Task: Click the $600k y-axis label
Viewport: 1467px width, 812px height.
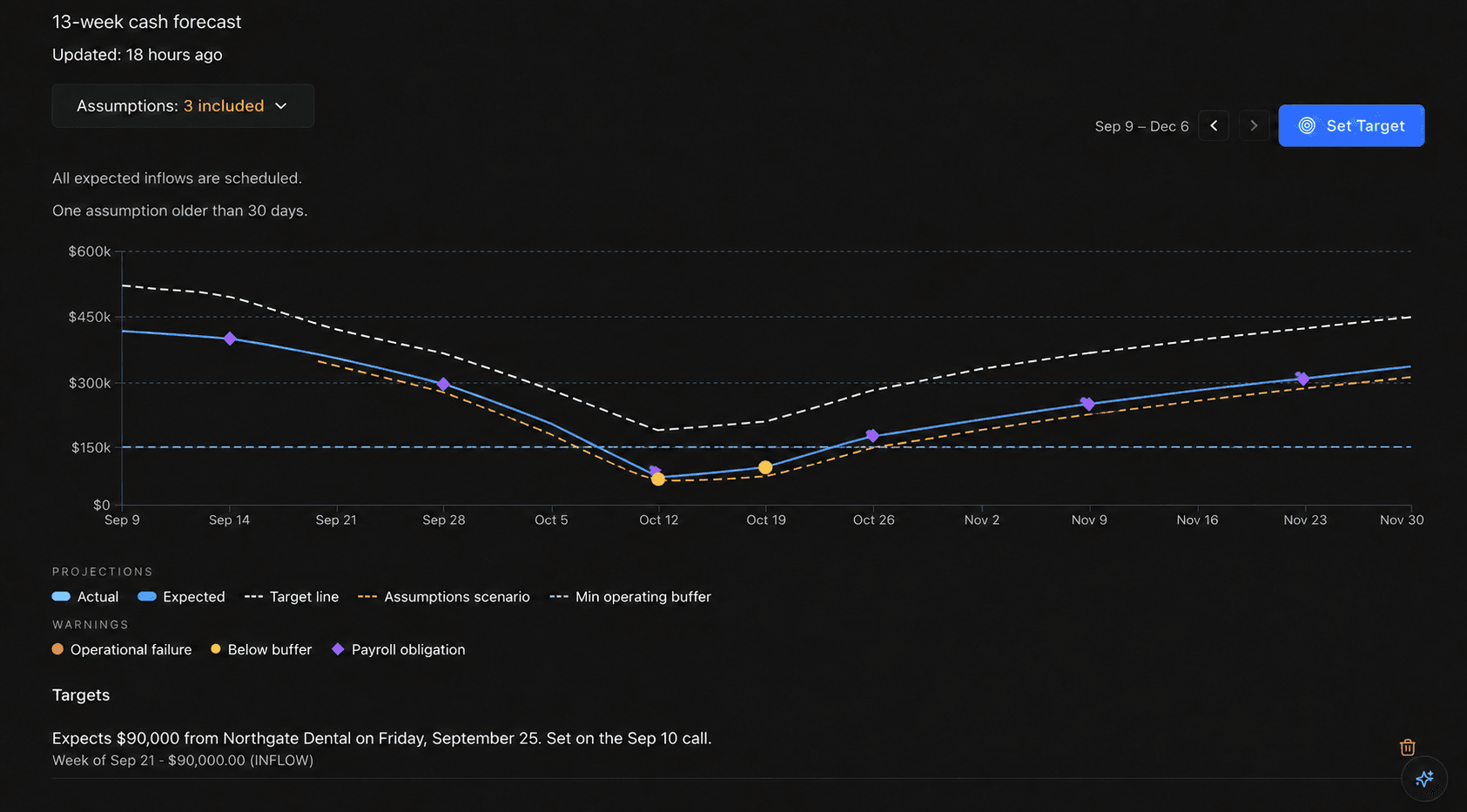Action: click(x=90, y=252)
